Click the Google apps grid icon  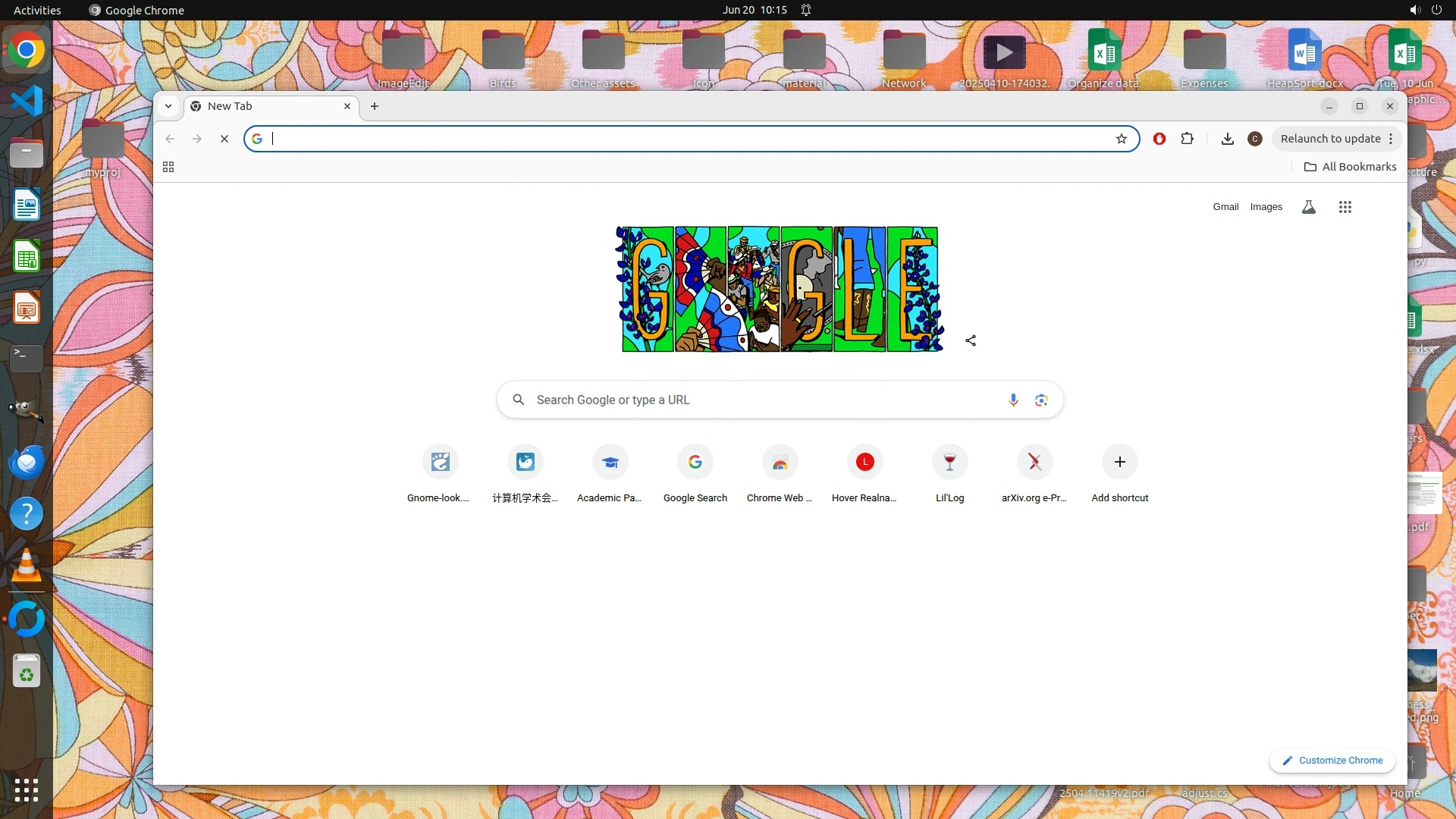(1345, 207)
